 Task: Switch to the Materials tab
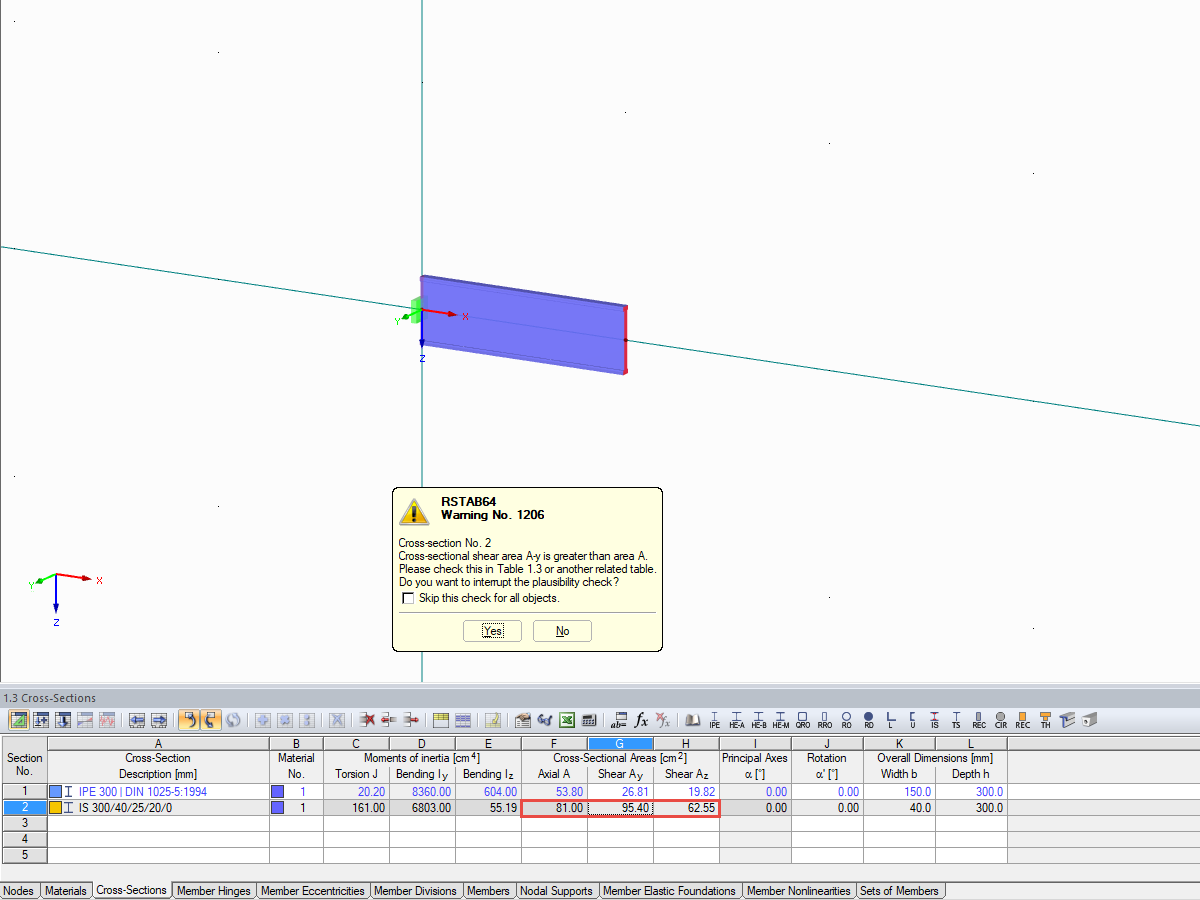click(x=66, y=890)
